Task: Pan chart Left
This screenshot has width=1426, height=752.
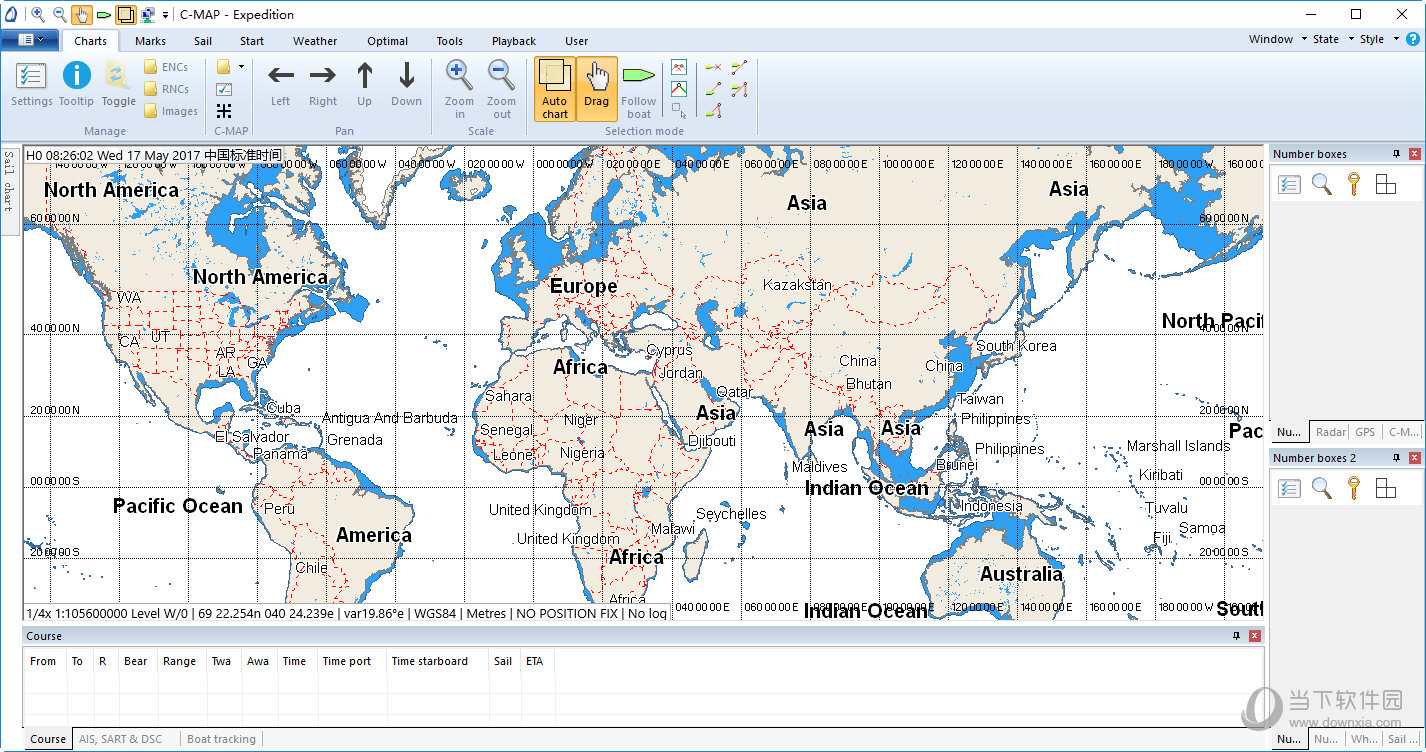Action: (281, 83)
